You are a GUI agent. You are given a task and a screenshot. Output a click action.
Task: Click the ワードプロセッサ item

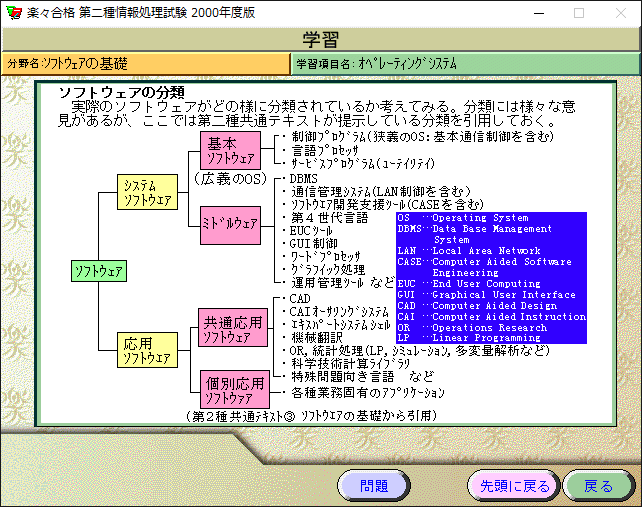[326, 256]
